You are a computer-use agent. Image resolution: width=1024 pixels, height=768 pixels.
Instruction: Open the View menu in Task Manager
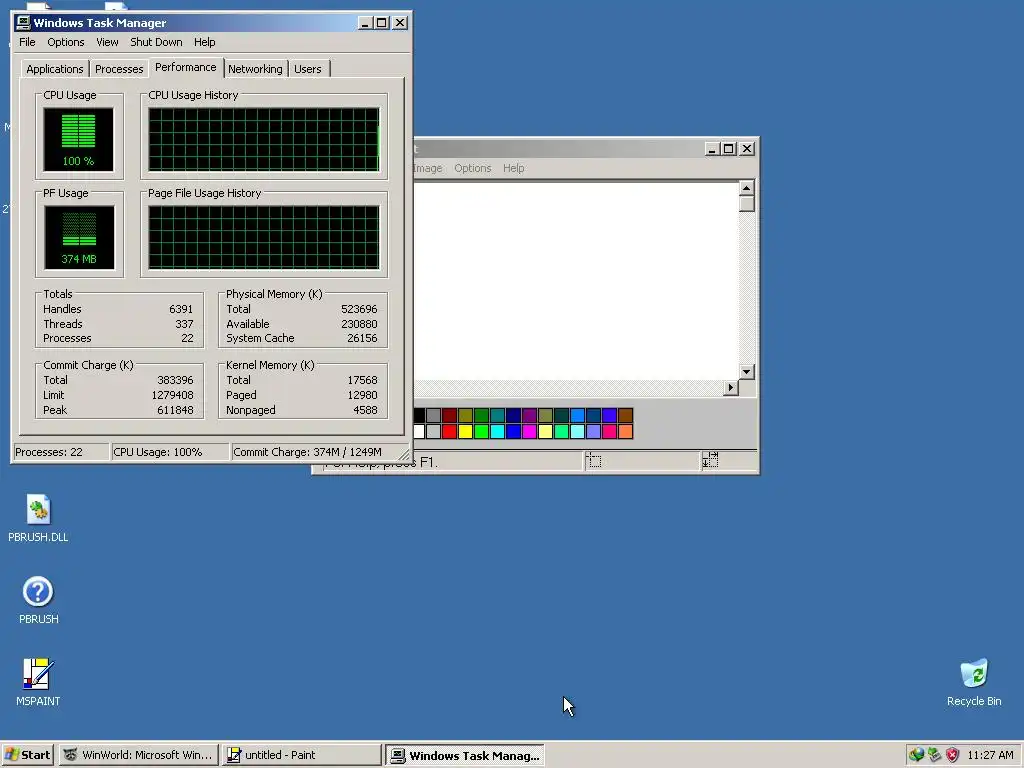coord(107,42)
